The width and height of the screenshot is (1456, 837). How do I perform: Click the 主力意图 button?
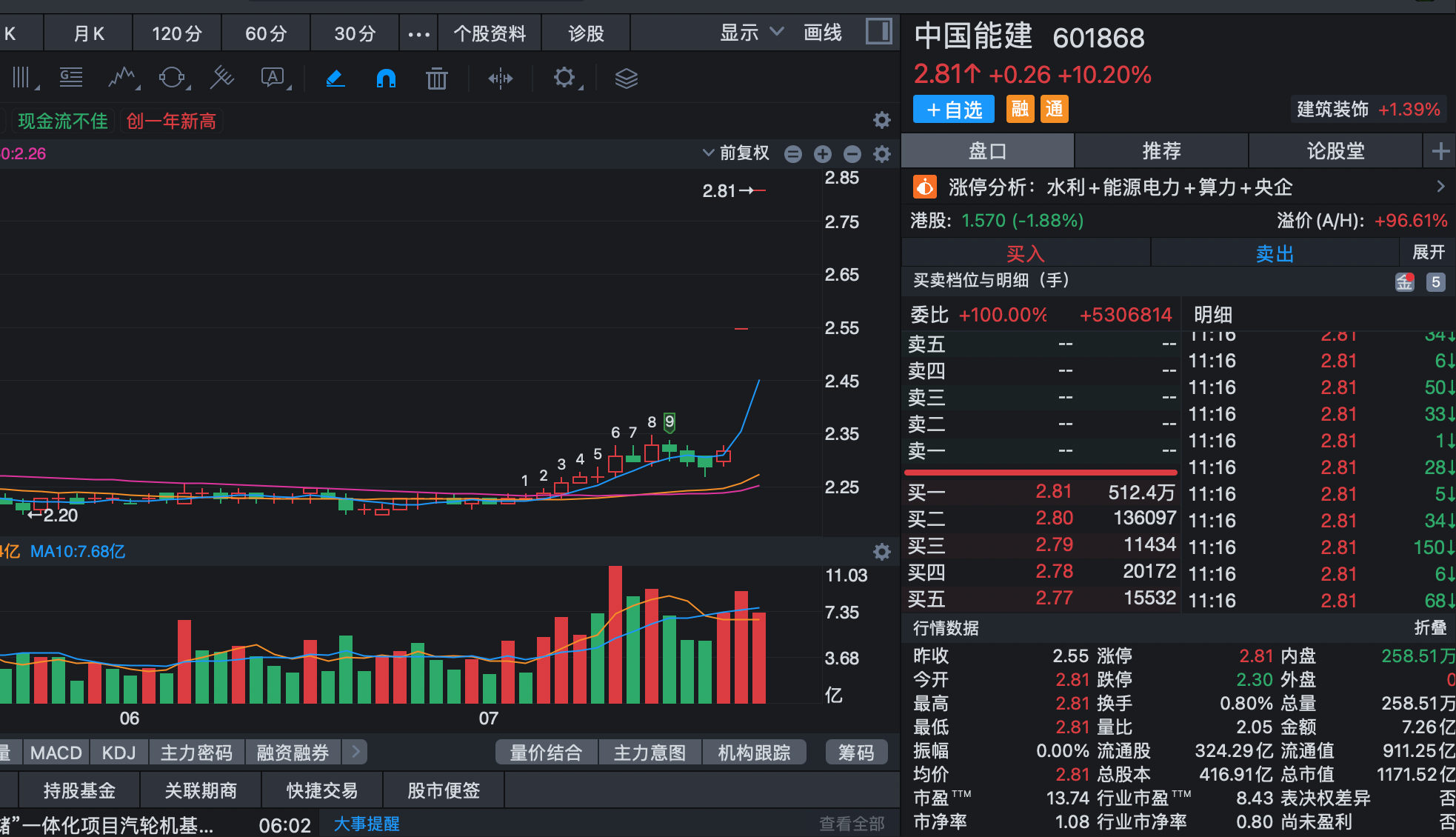pyautogui.click(x=649, y=753)
